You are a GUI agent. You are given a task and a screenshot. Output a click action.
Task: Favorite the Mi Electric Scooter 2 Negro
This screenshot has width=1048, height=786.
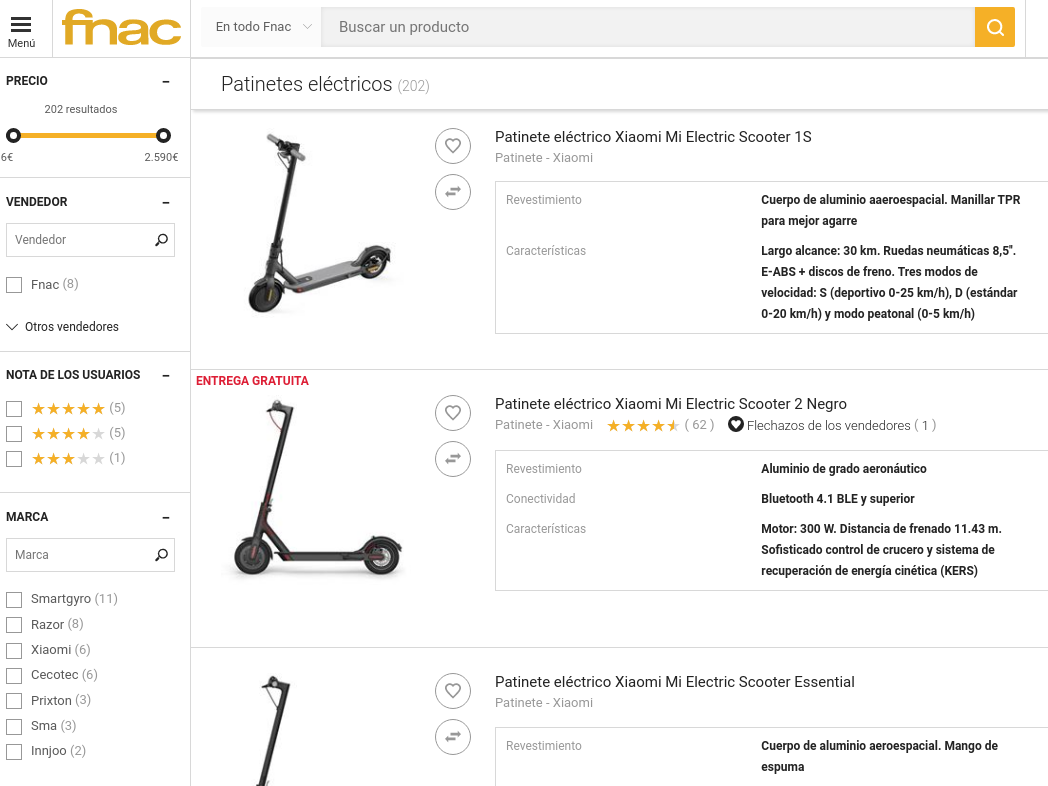point(453,412)
